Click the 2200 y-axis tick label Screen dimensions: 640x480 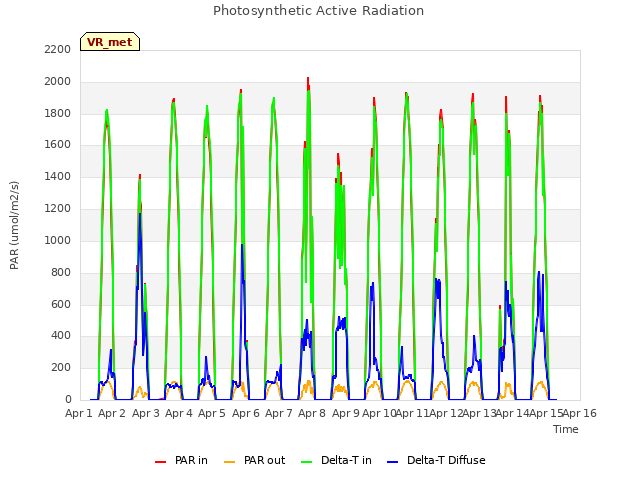point(58,49)
